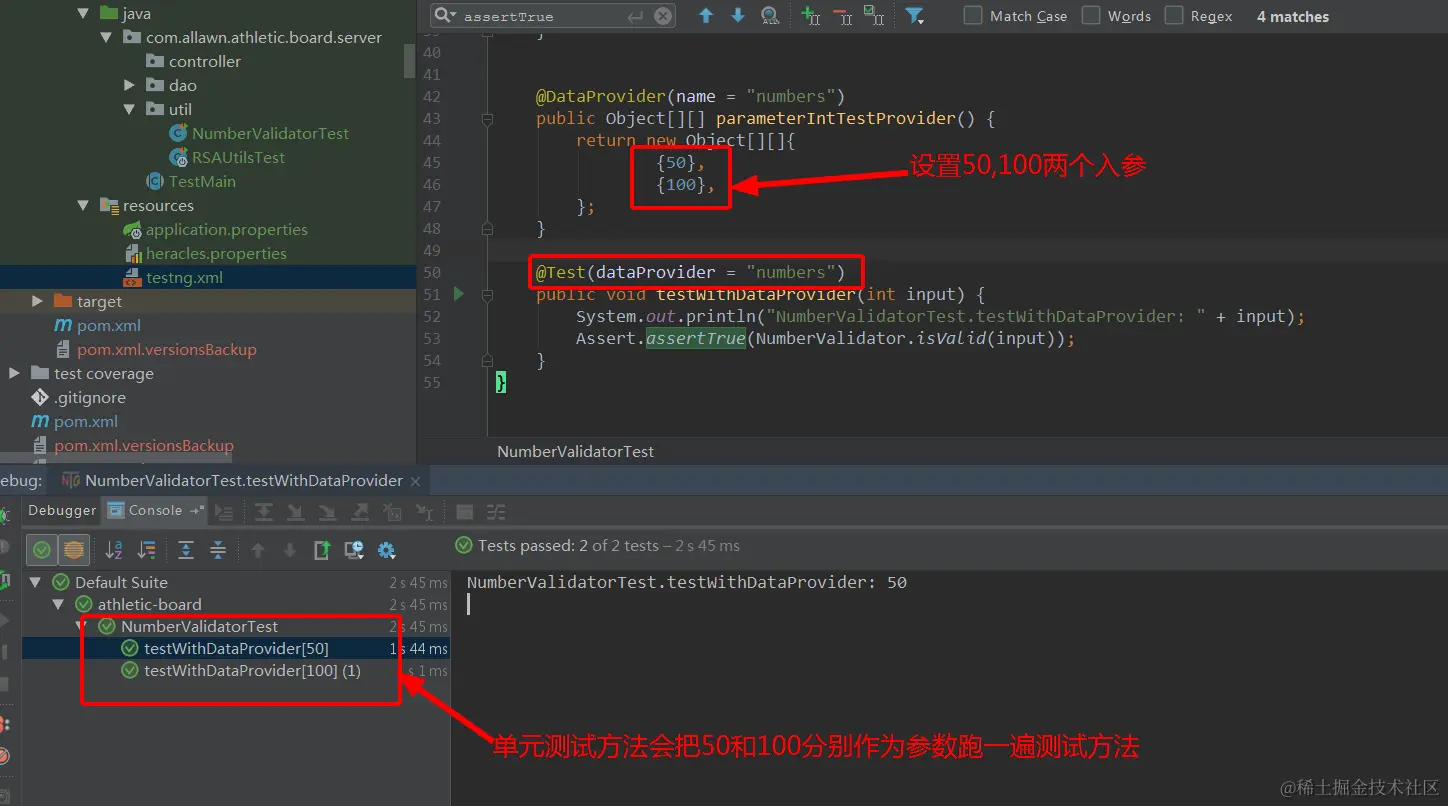Collapse the athletic-board test node
Screen dimensions: 1448x806
click(59, 604)
